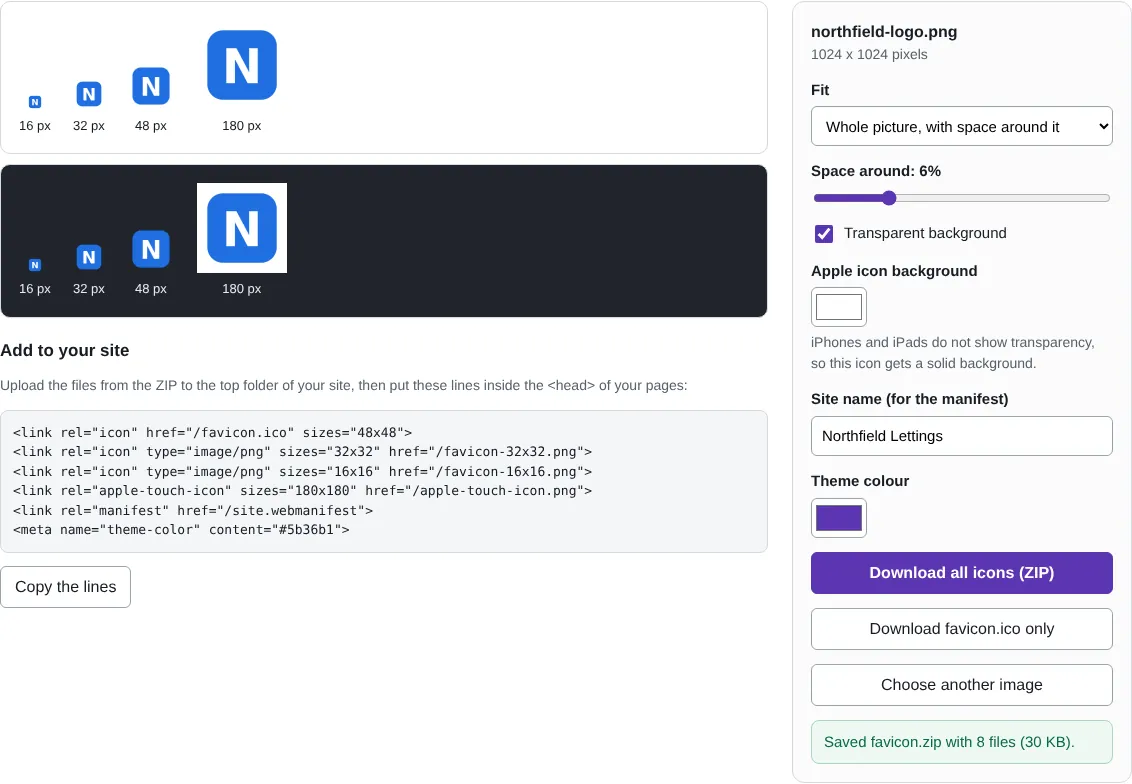Click the theme-color meta tag line
The width and height of the screenshot is (1132, 784).
181,530
